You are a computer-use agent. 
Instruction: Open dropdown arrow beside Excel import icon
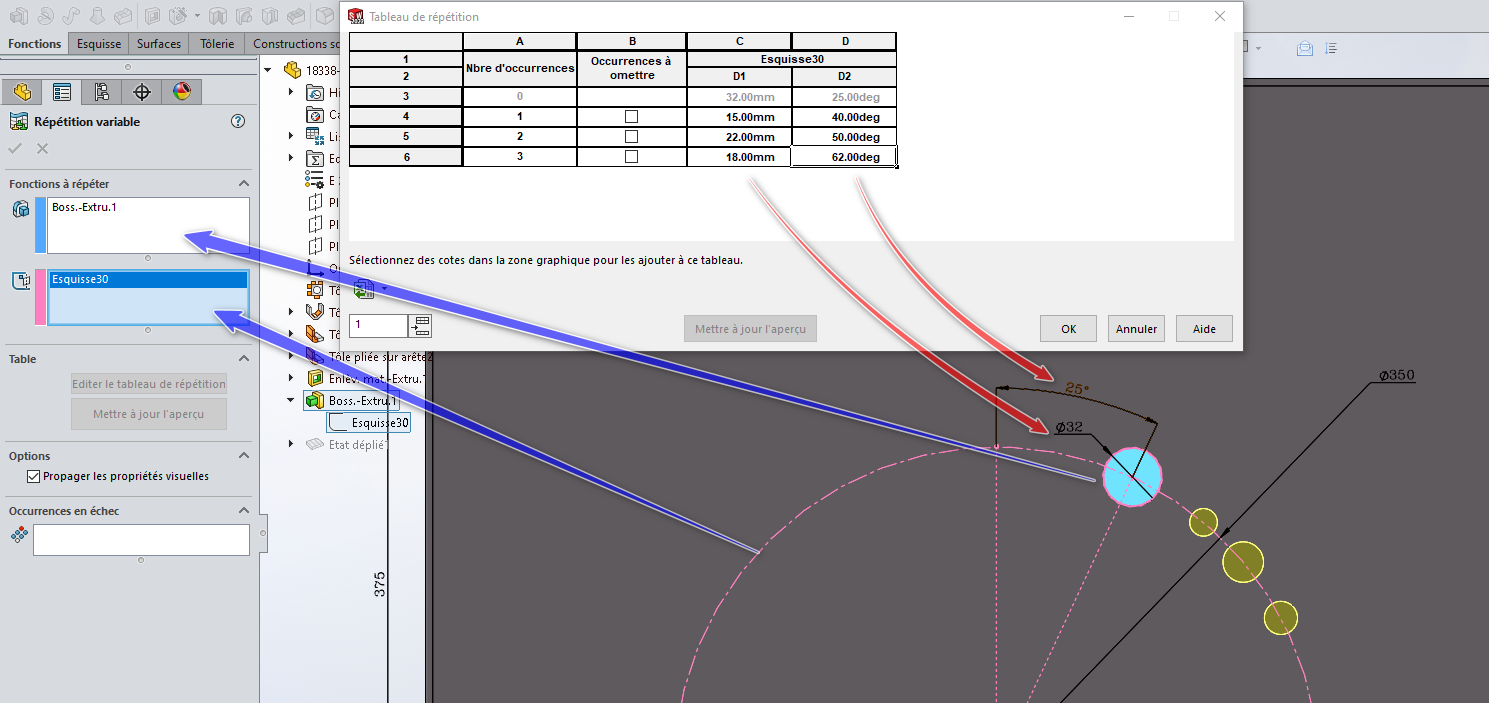click(384, 290)
